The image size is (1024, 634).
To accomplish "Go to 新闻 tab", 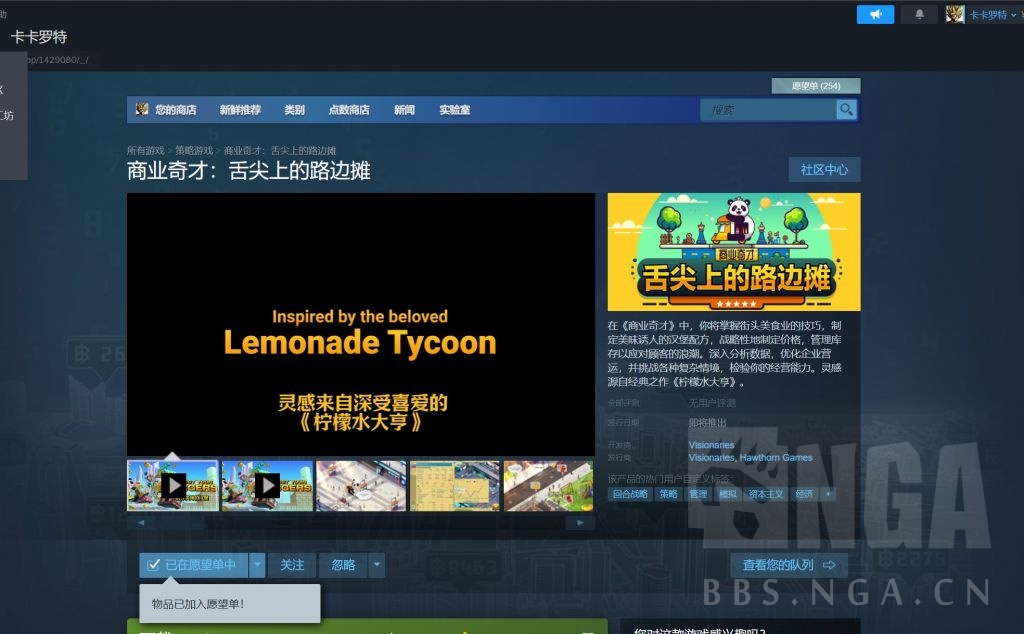I will 404,110.
